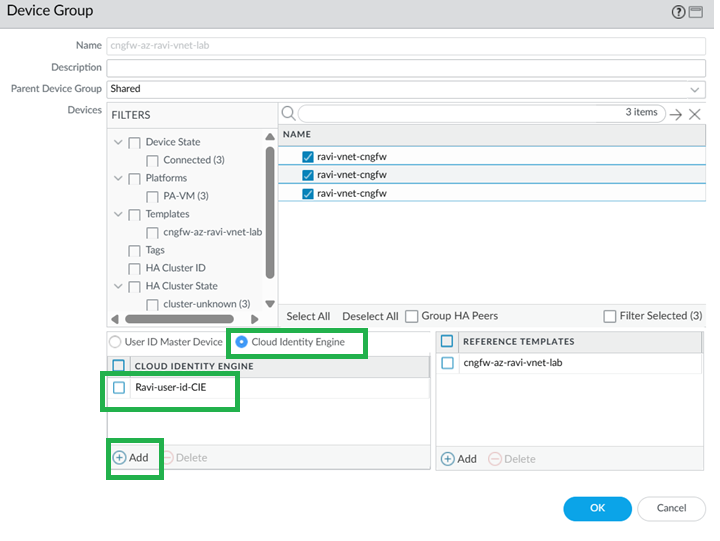The image size is (720, 541).
Task: Collapse the Platforms filter group
Action: click(x=118, y=178)
